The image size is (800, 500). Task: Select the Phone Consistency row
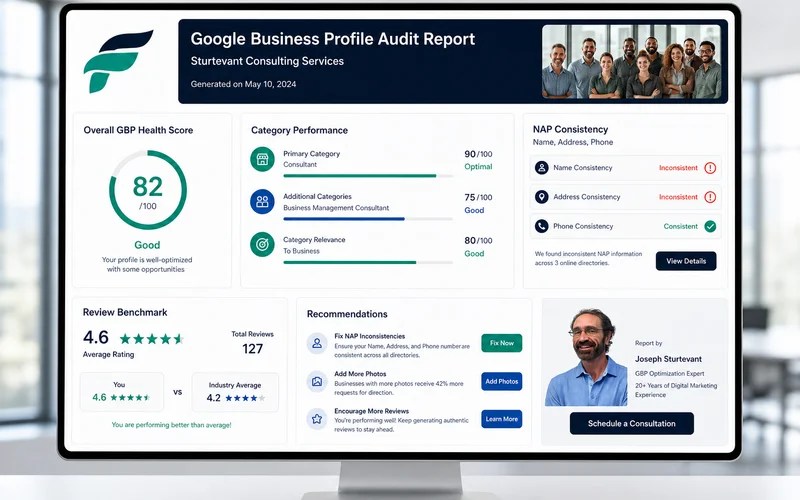tap(626, 226)
